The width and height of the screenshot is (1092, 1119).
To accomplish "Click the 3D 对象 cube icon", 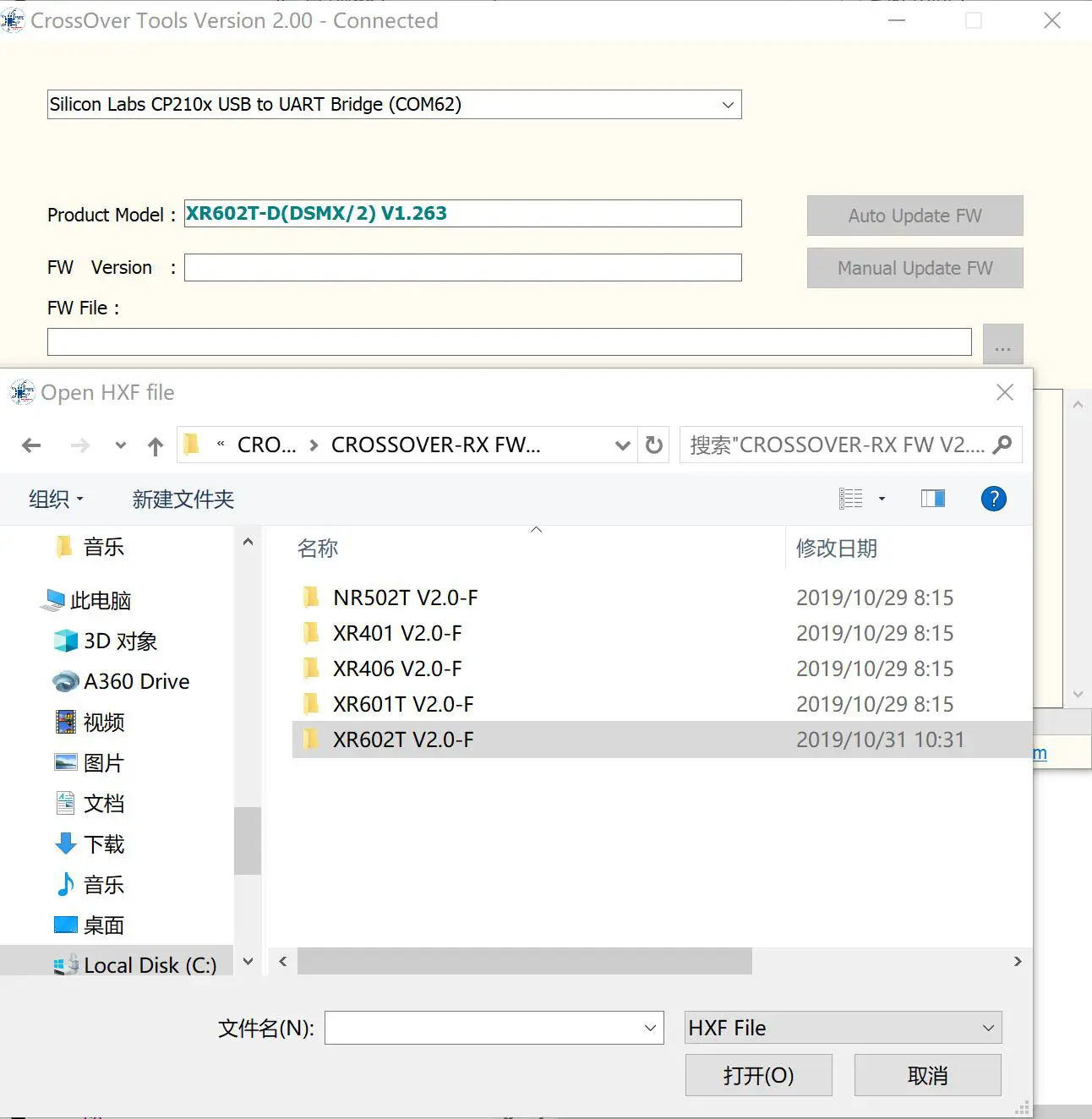I will [x=65, y=641].
